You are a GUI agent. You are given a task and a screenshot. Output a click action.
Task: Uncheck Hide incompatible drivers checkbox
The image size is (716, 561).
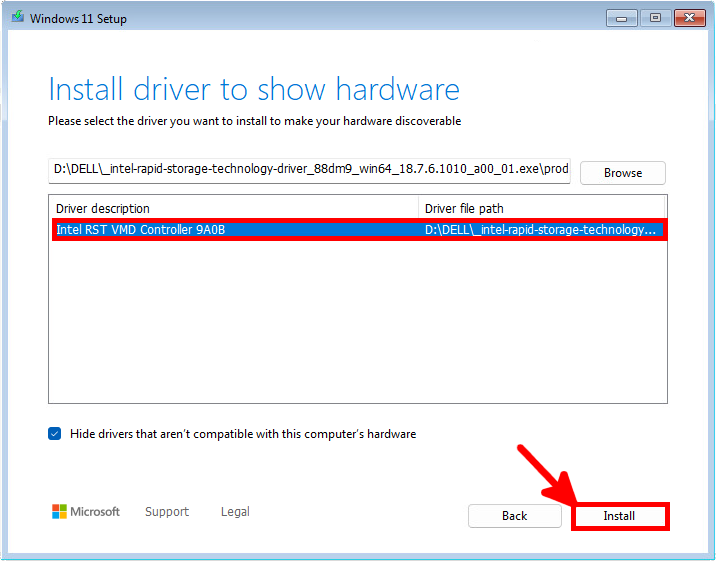(55, 434)
